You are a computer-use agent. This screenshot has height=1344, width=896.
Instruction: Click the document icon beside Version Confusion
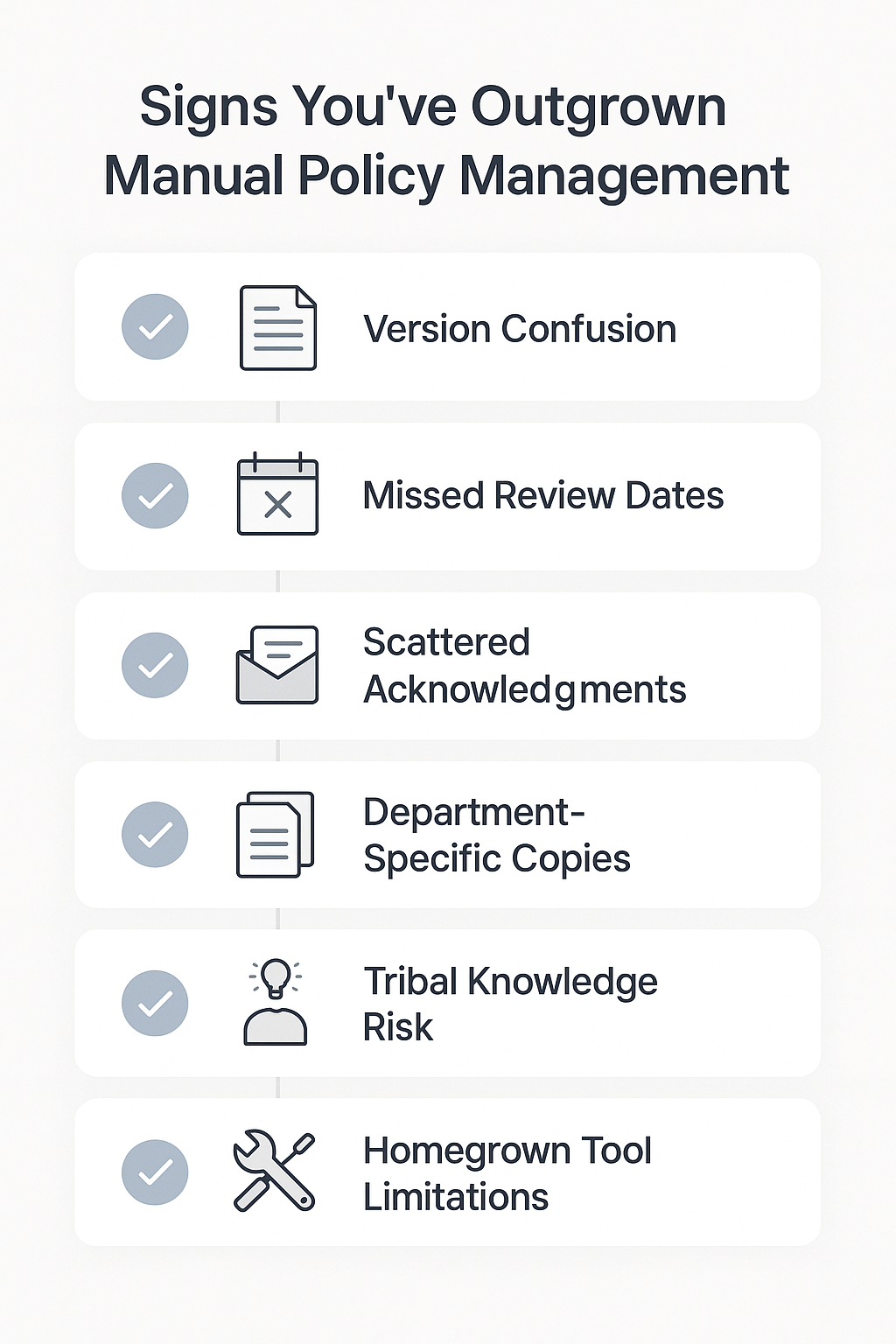pyautogui.click(x=277, y=328)
